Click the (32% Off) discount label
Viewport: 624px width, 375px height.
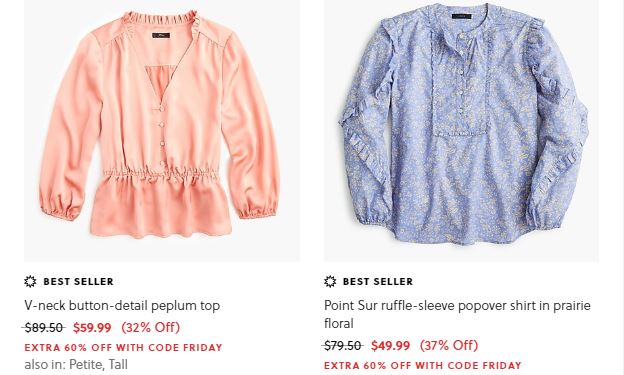point(151,327)
